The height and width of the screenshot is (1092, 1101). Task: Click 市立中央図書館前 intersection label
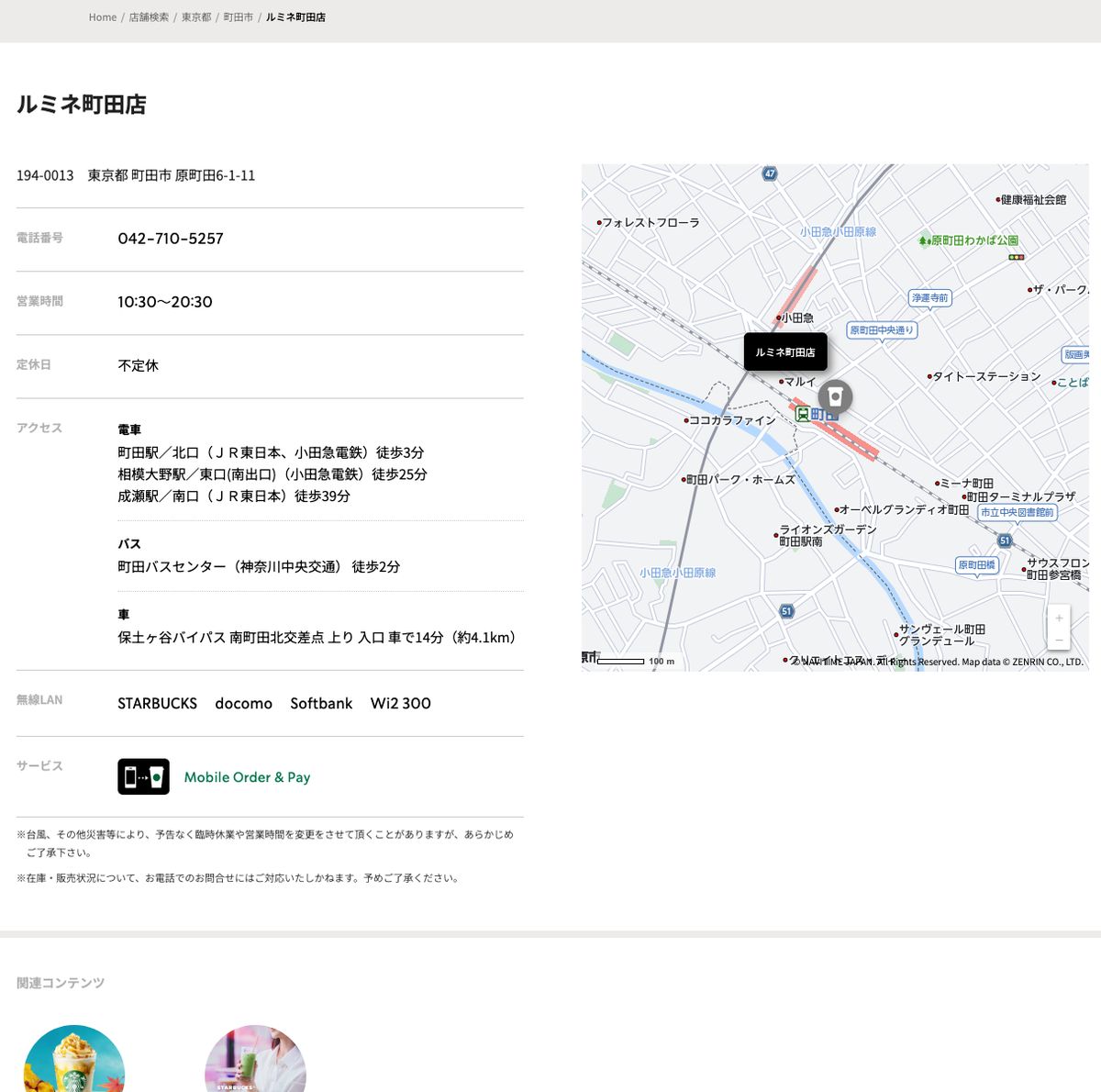point(1018,513)
